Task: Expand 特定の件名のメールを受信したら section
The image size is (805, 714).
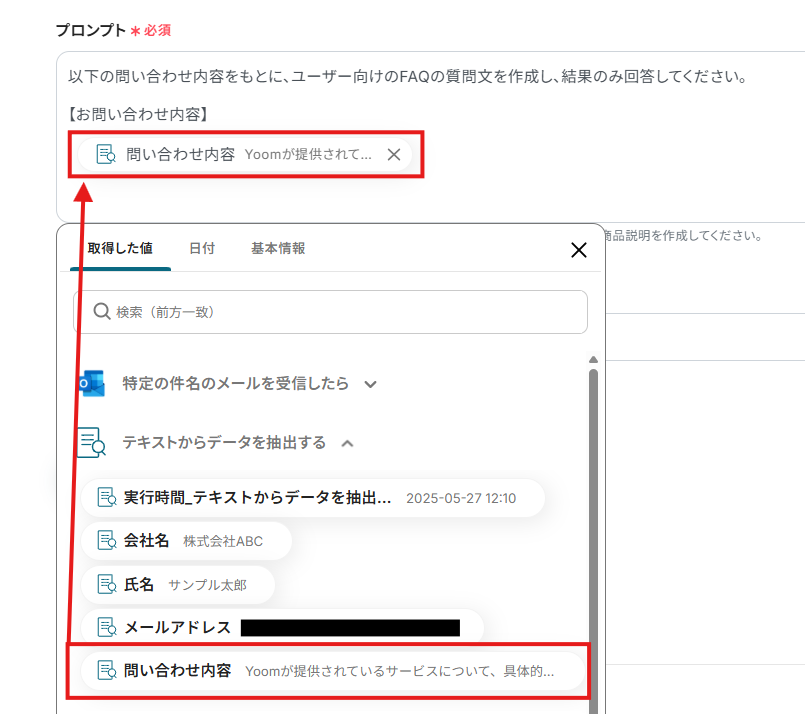Action: [x=371, y=384]
